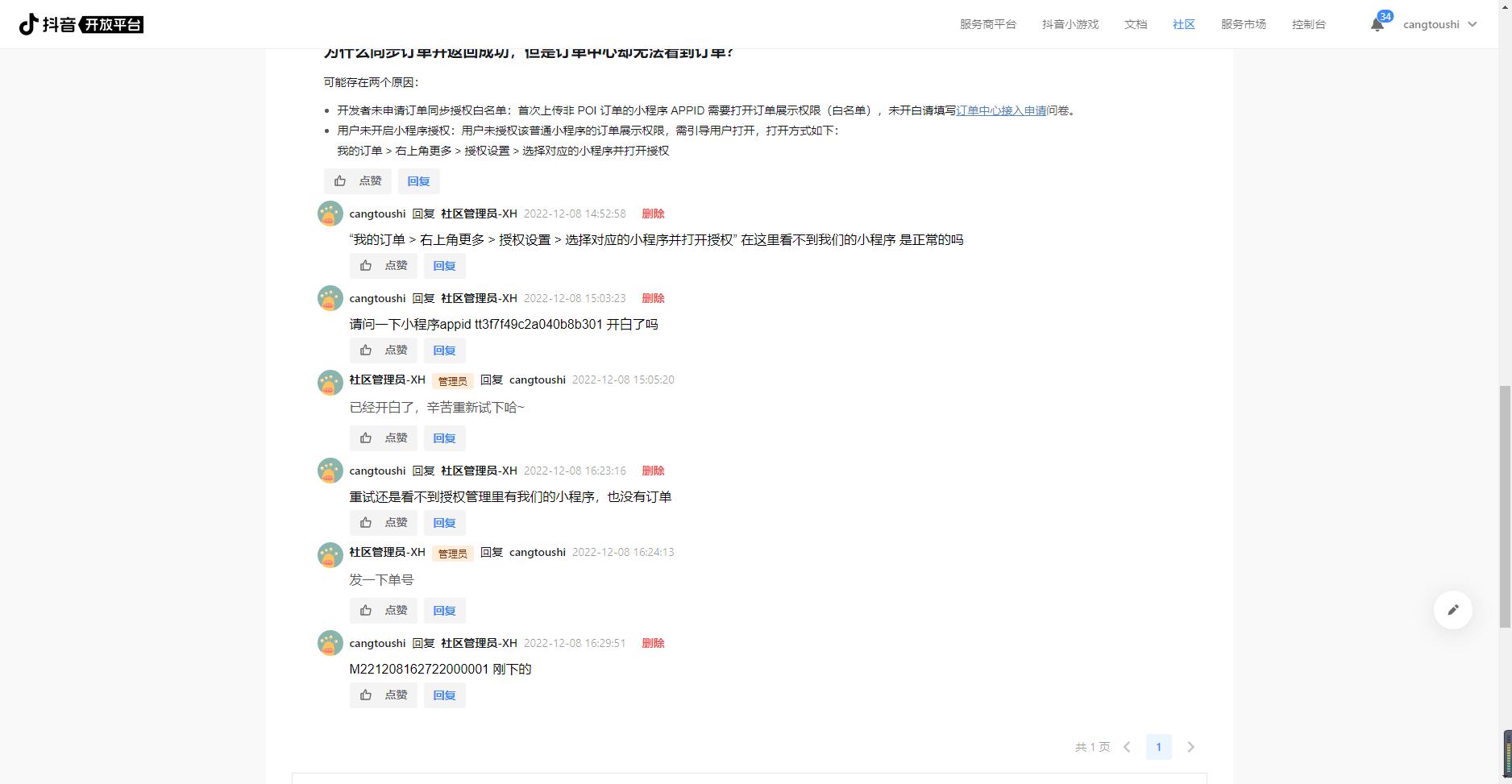Click the 社区管理员-XH avatar at 16:24:13
Image resolution: width=1512 pixels, height=784 pixels.
(x=330, y=555)
